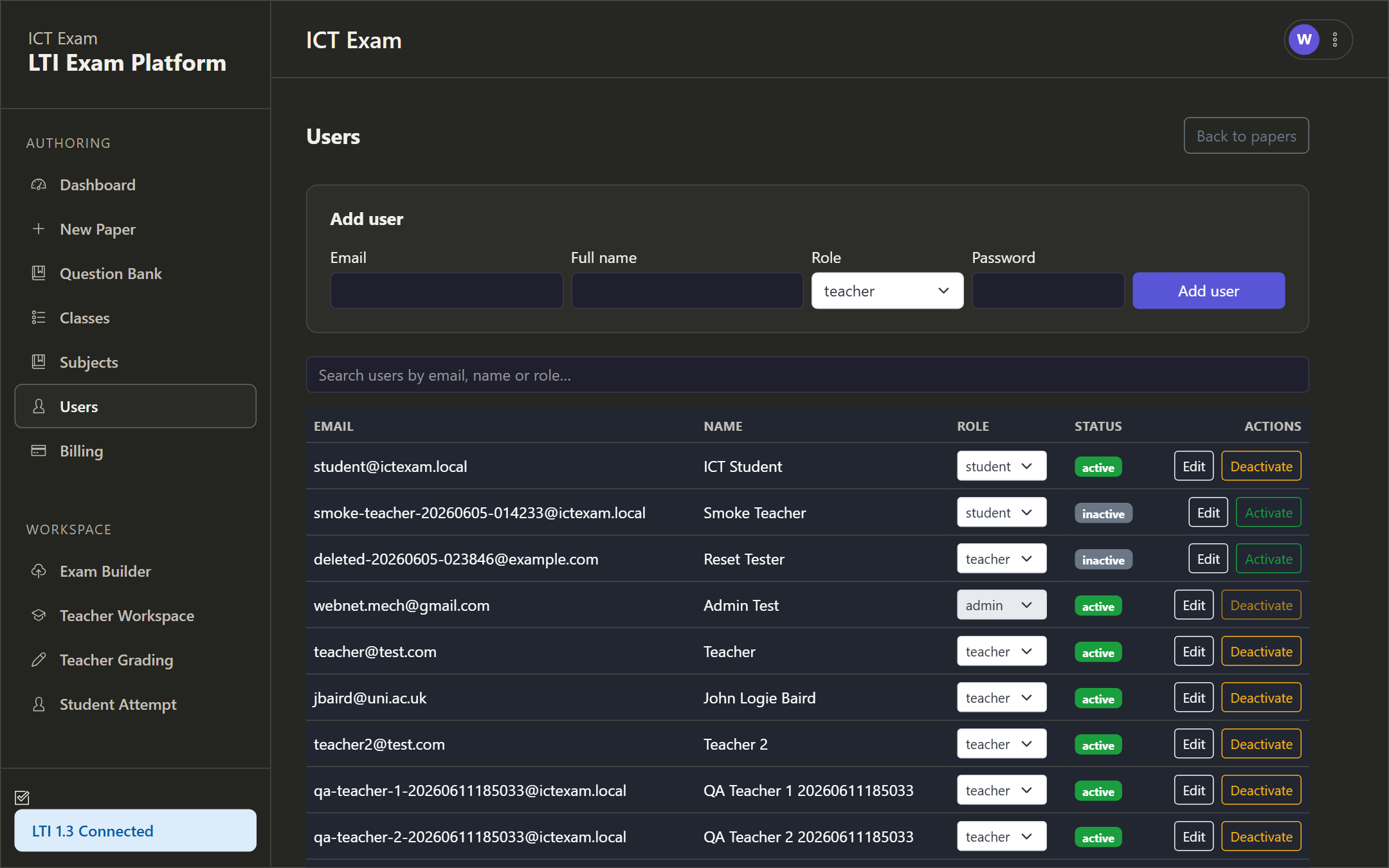Click LTI 1.3 Connected status badge
Image resolution: width=1389 pixels, height=868 pixels.
[x=135, y=830]
